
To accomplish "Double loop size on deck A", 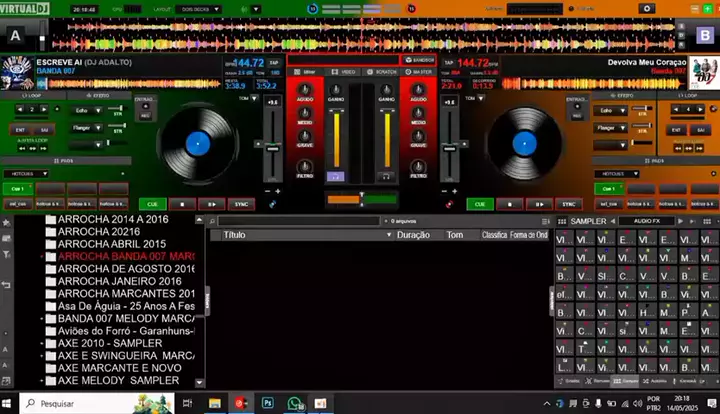I will [x=44, y=109].
